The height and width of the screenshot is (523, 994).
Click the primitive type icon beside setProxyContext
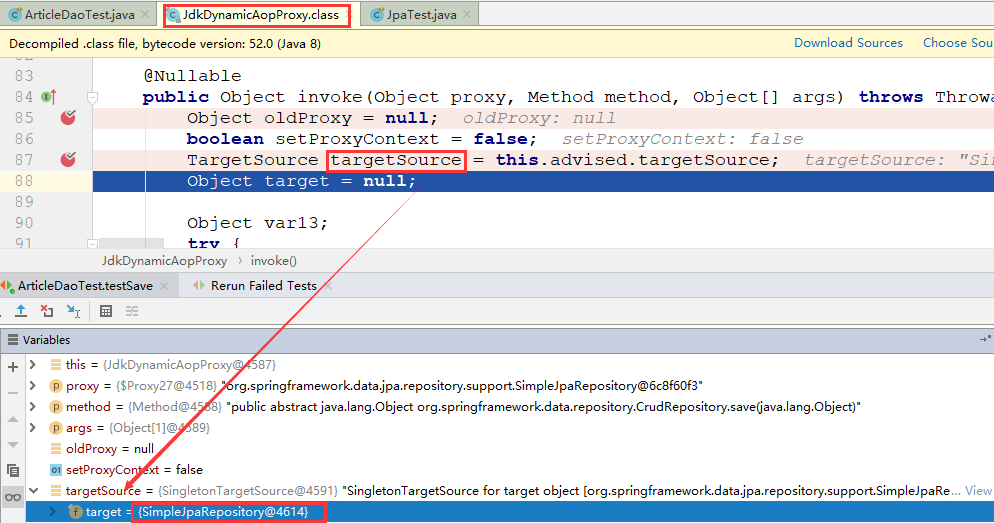click(56, 470)
